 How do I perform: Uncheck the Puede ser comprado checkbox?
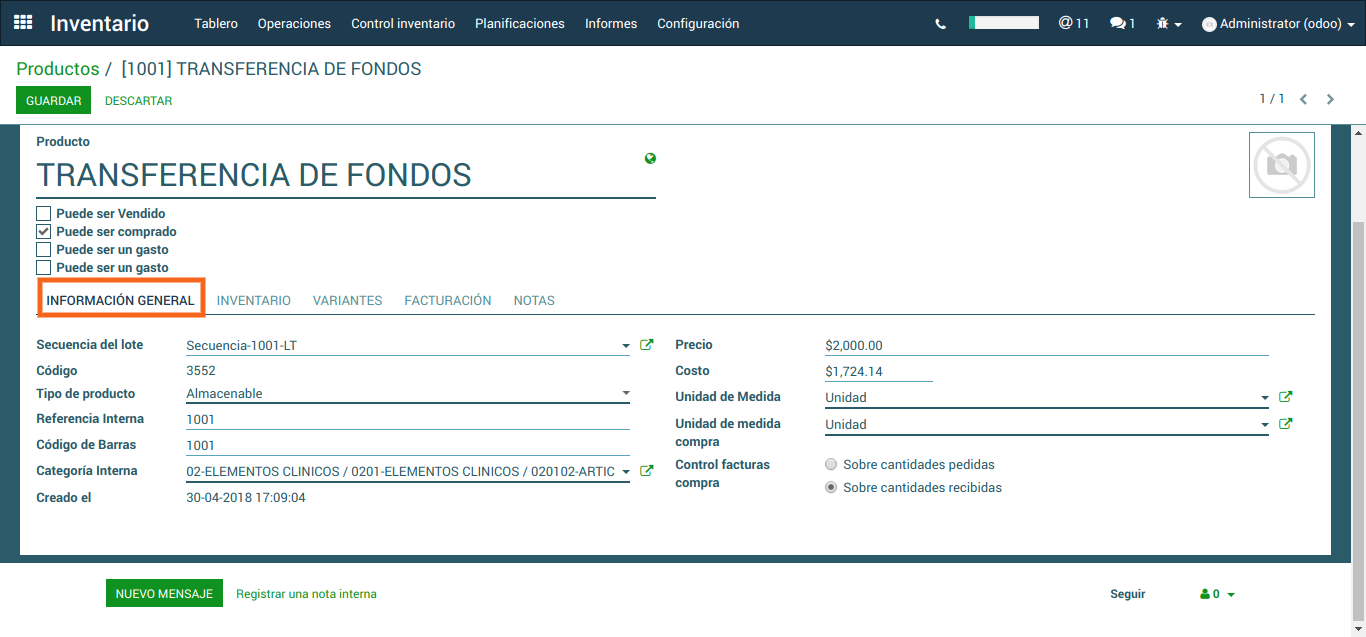[x=44, y=232]
